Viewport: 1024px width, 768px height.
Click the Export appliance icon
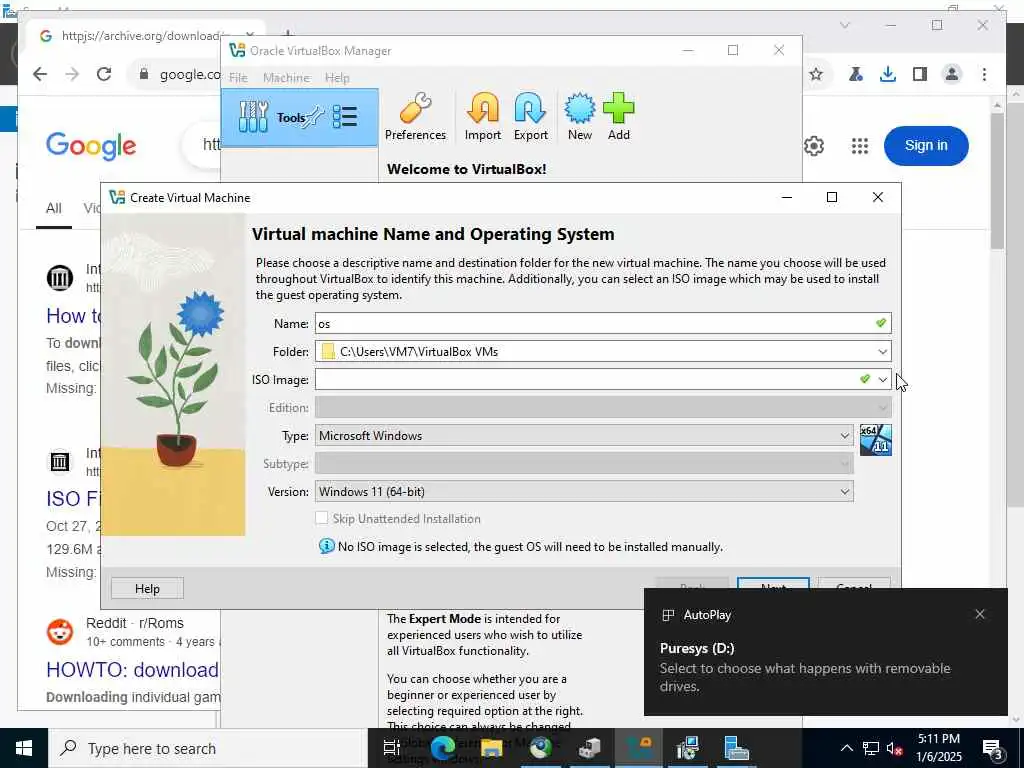point(530,118)
